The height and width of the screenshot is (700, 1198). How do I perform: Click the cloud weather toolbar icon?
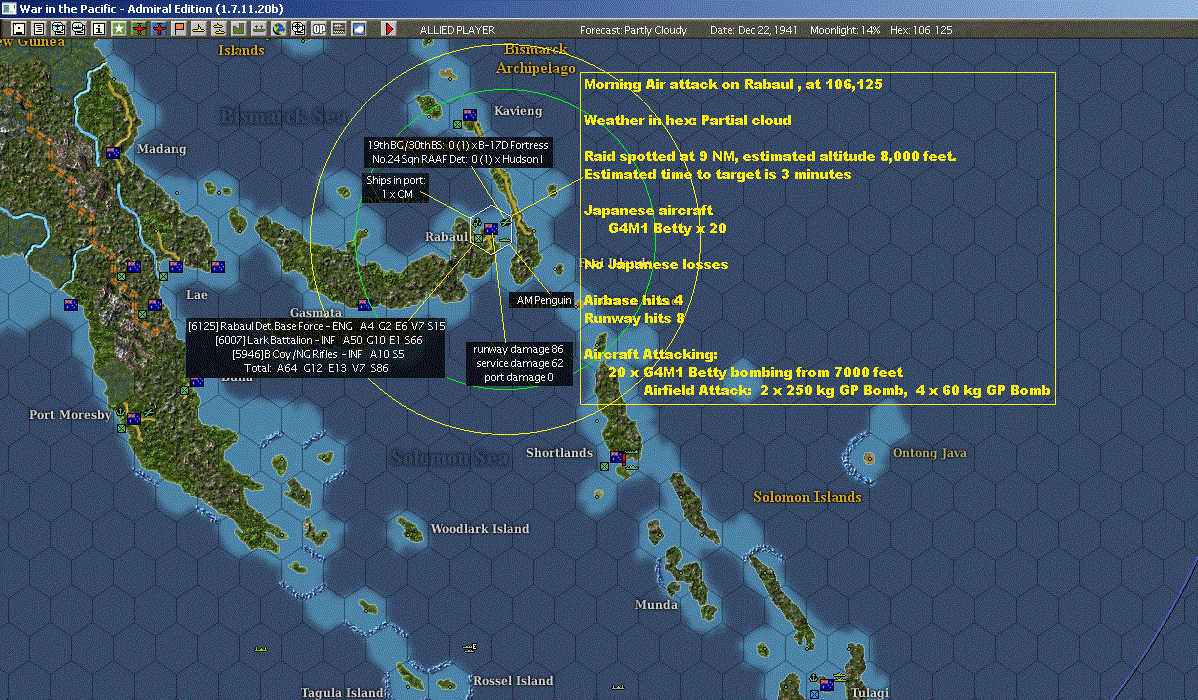coord(358,29)
